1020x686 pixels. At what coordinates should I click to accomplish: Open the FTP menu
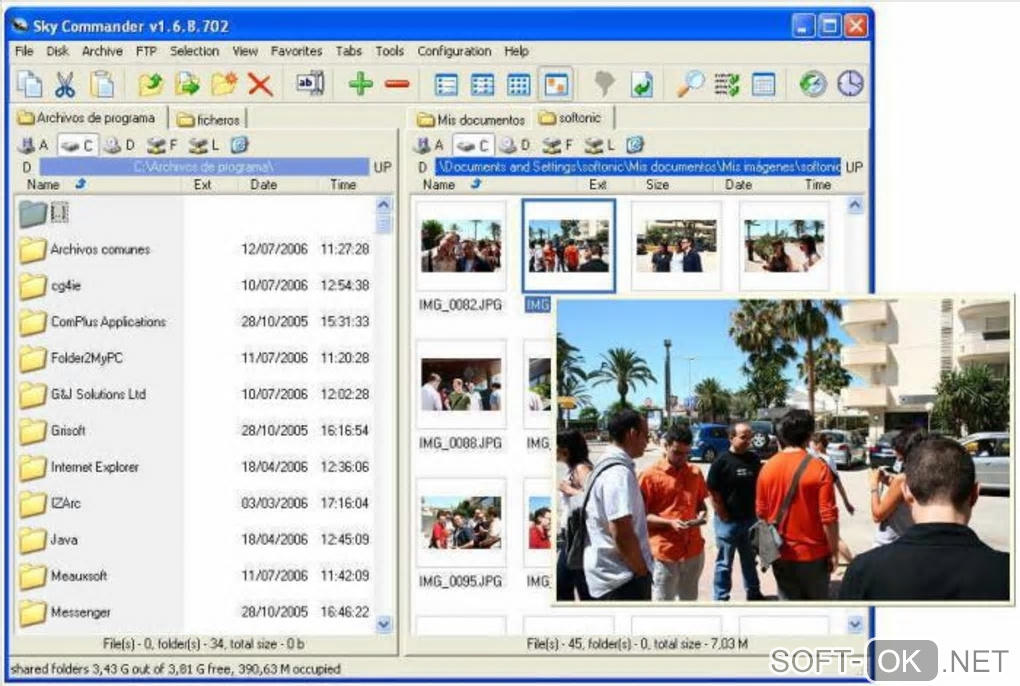point(146,51)
